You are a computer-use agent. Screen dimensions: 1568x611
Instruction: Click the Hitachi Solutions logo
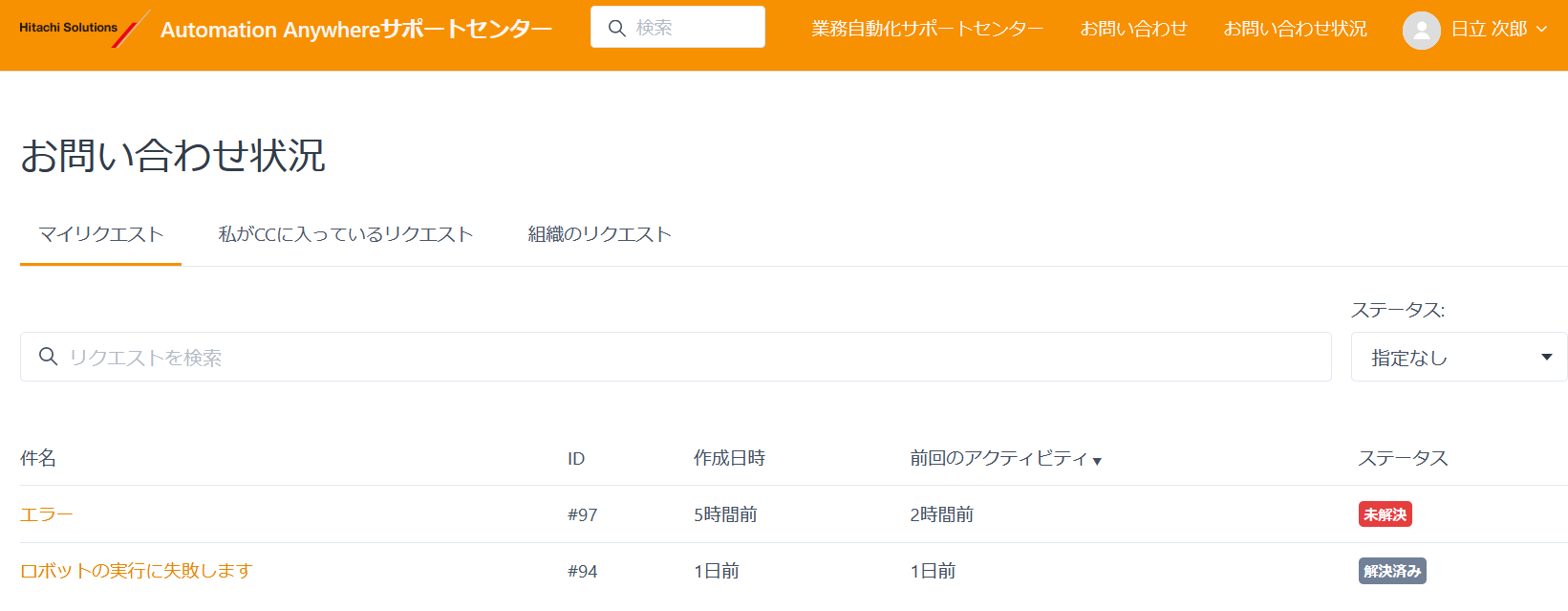click(x=84, y=29)
